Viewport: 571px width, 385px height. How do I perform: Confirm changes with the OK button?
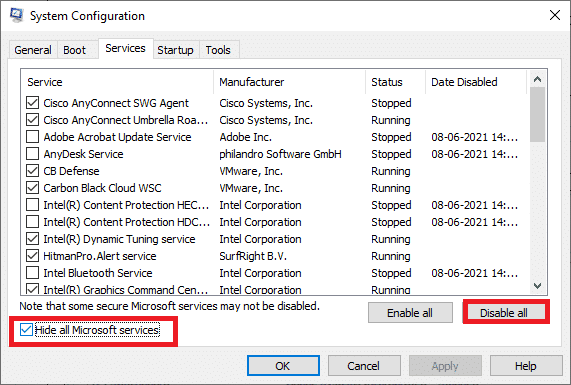(283, 366)
